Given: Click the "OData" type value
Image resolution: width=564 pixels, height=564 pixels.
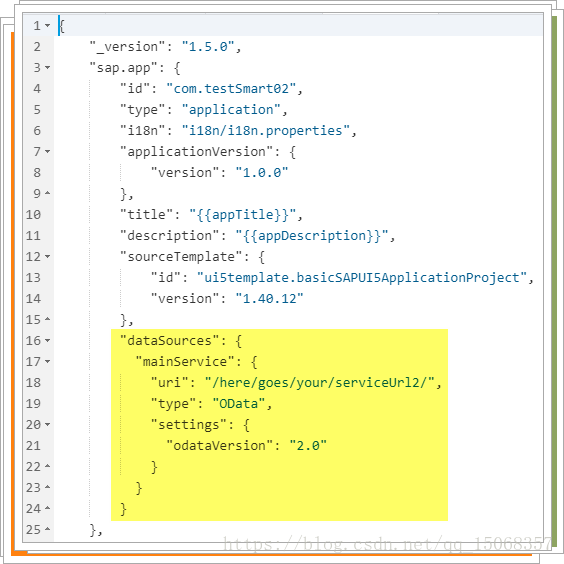Looking at the screenshot, I should 239,404.
